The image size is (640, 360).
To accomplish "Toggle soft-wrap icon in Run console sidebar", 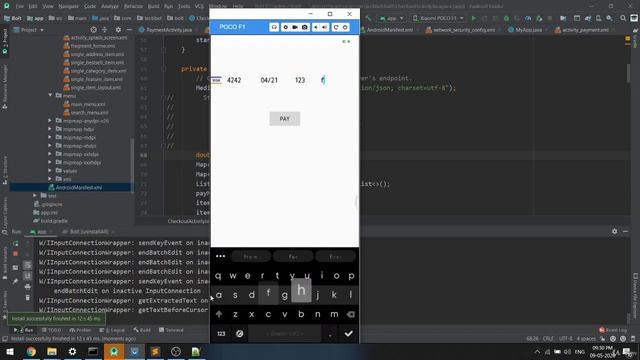I will coord(27,265).
